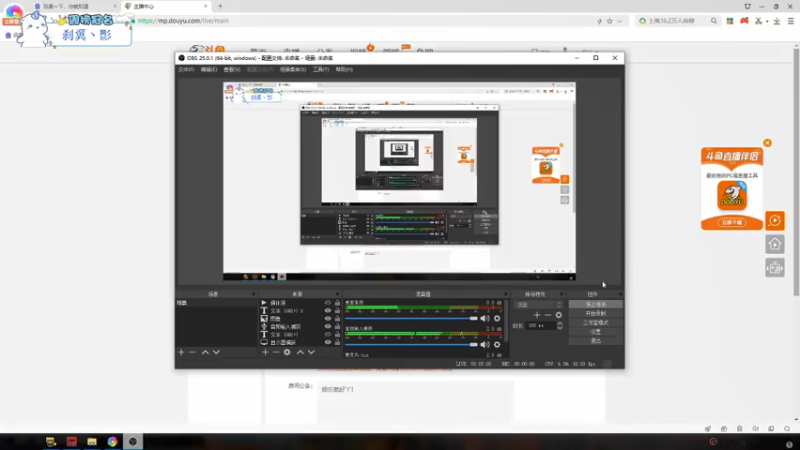Image resolution: width=800 pixels, height=450 pixels.
Task: Open desktop audio settings gear
Action: coord(497,318)
